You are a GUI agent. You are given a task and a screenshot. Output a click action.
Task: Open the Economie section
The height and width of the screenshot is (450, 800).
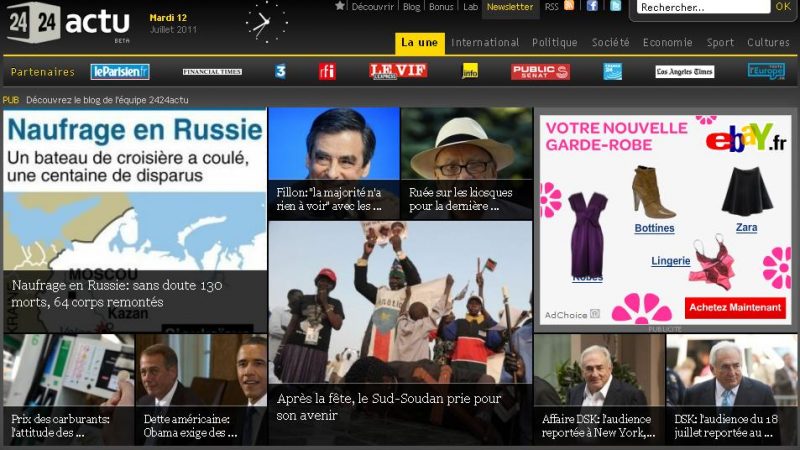click(667, 42)
